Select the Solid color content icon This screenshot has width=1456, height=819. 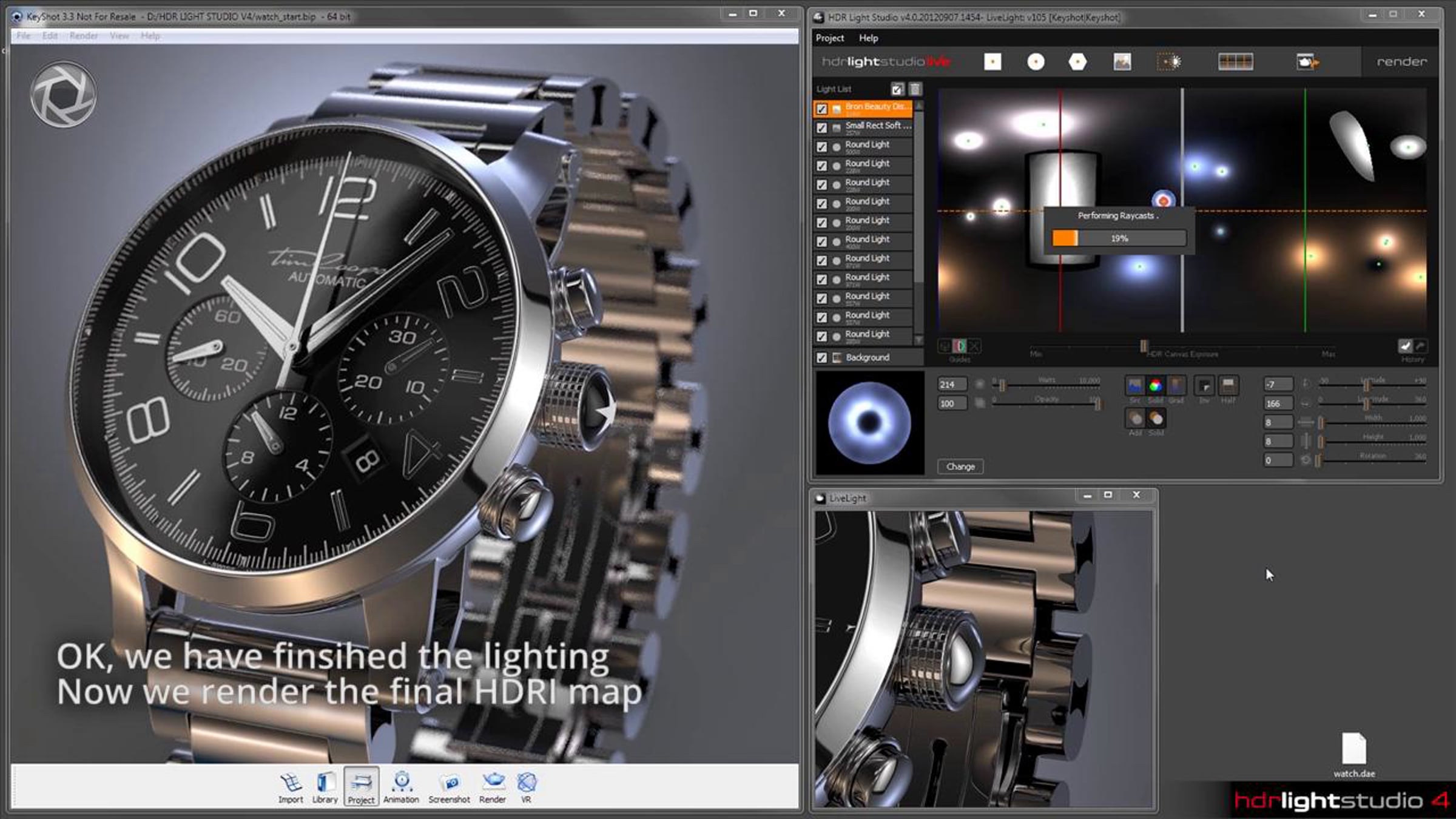click(x=1156, y=386)
